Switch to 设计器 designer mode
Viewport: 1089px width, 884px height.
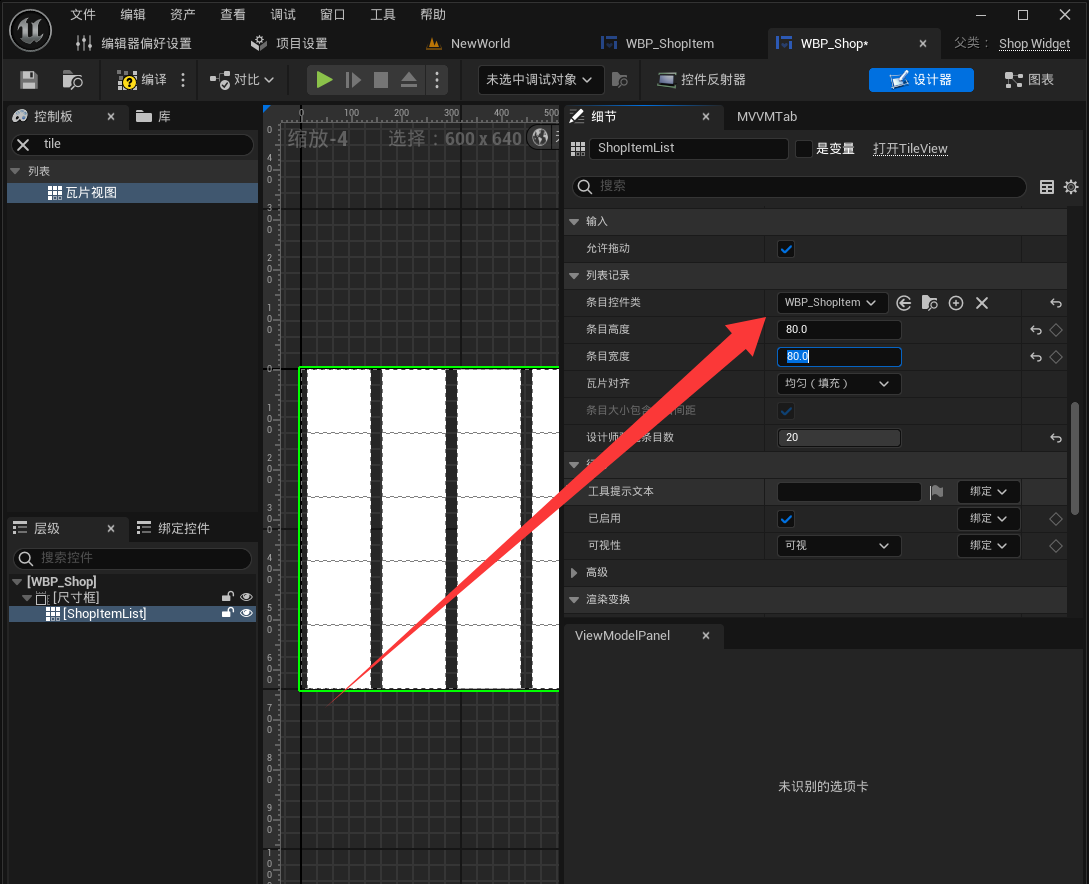point(921,80)
